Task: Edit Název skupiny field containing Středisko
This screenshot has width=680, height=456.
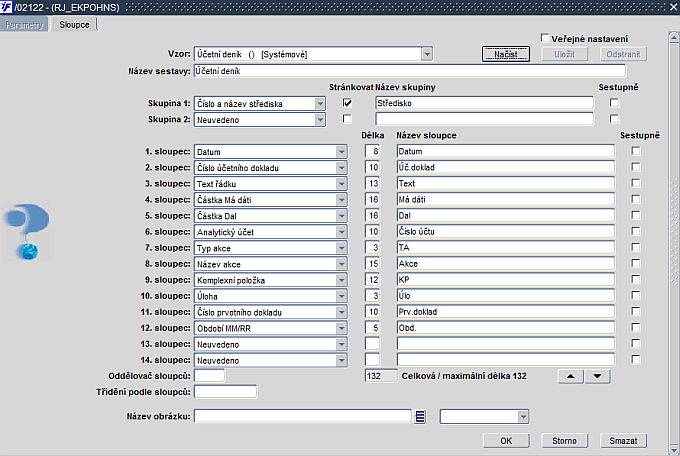Action: click(484, 103)
